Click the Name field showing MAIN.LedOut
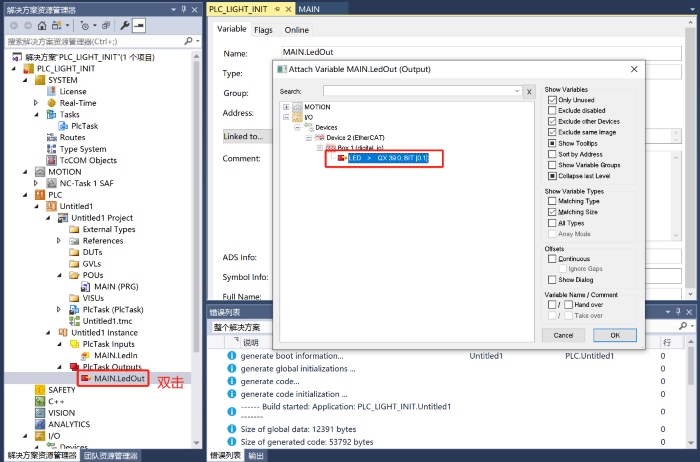700x462 pixels. pos(481,53)
